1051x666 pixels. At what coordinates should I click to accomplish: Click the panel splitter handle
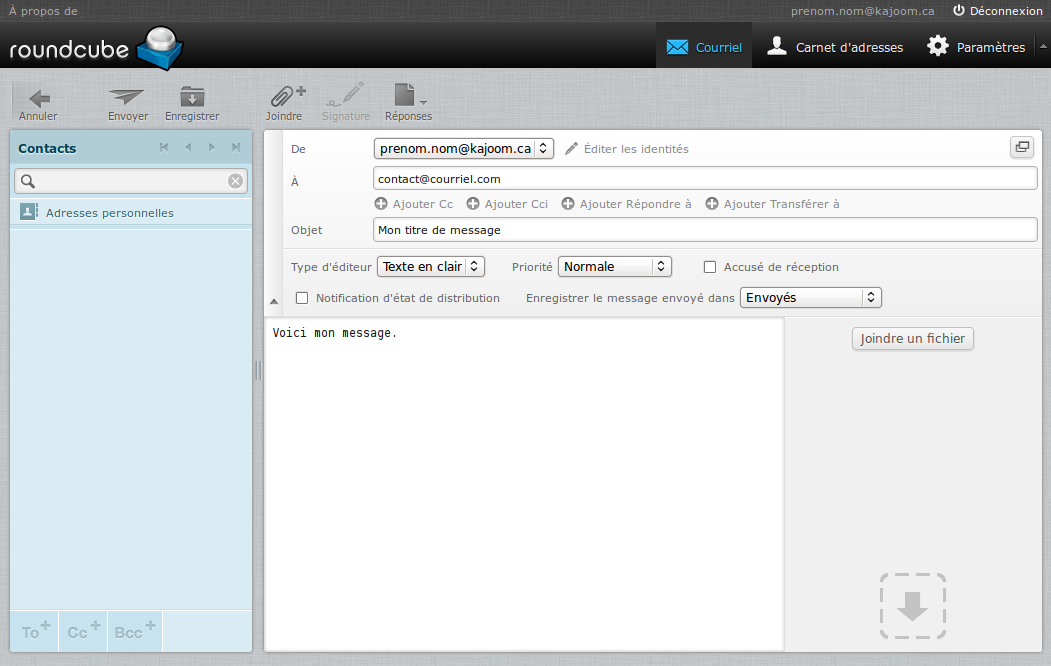pyautogui.click(x=258, y=371)
